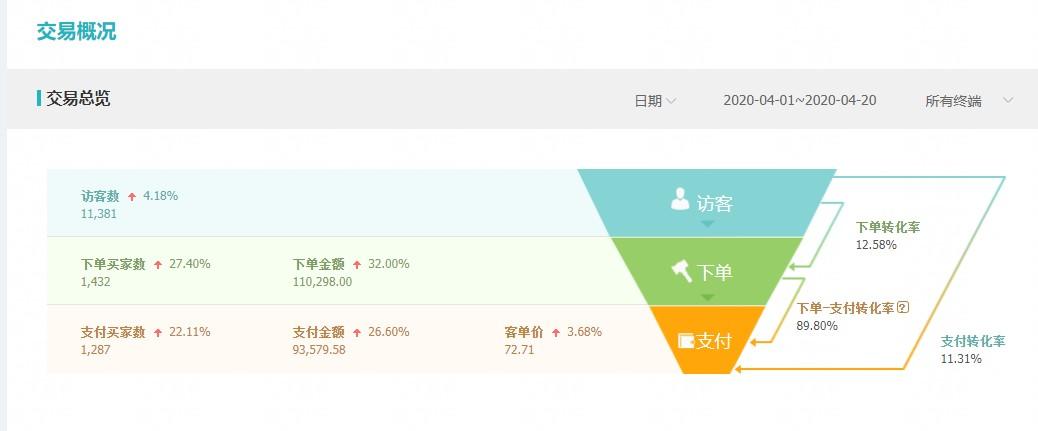The height and width of the screenshot is (431, 1038).
Task: Click the chevron arrow next to 所有终端
Action: (1007, 100)
